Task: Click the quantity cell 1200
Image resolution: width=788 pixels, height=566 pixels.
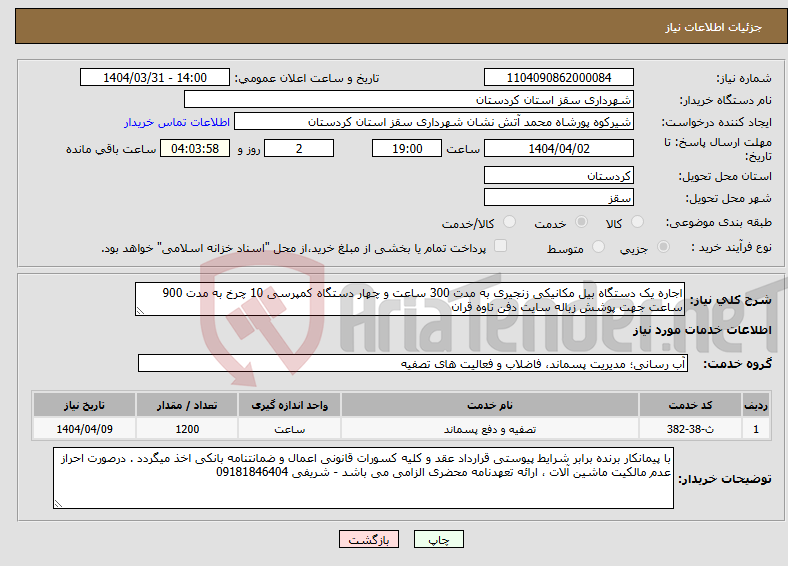Action: click(x=187, y=429)
